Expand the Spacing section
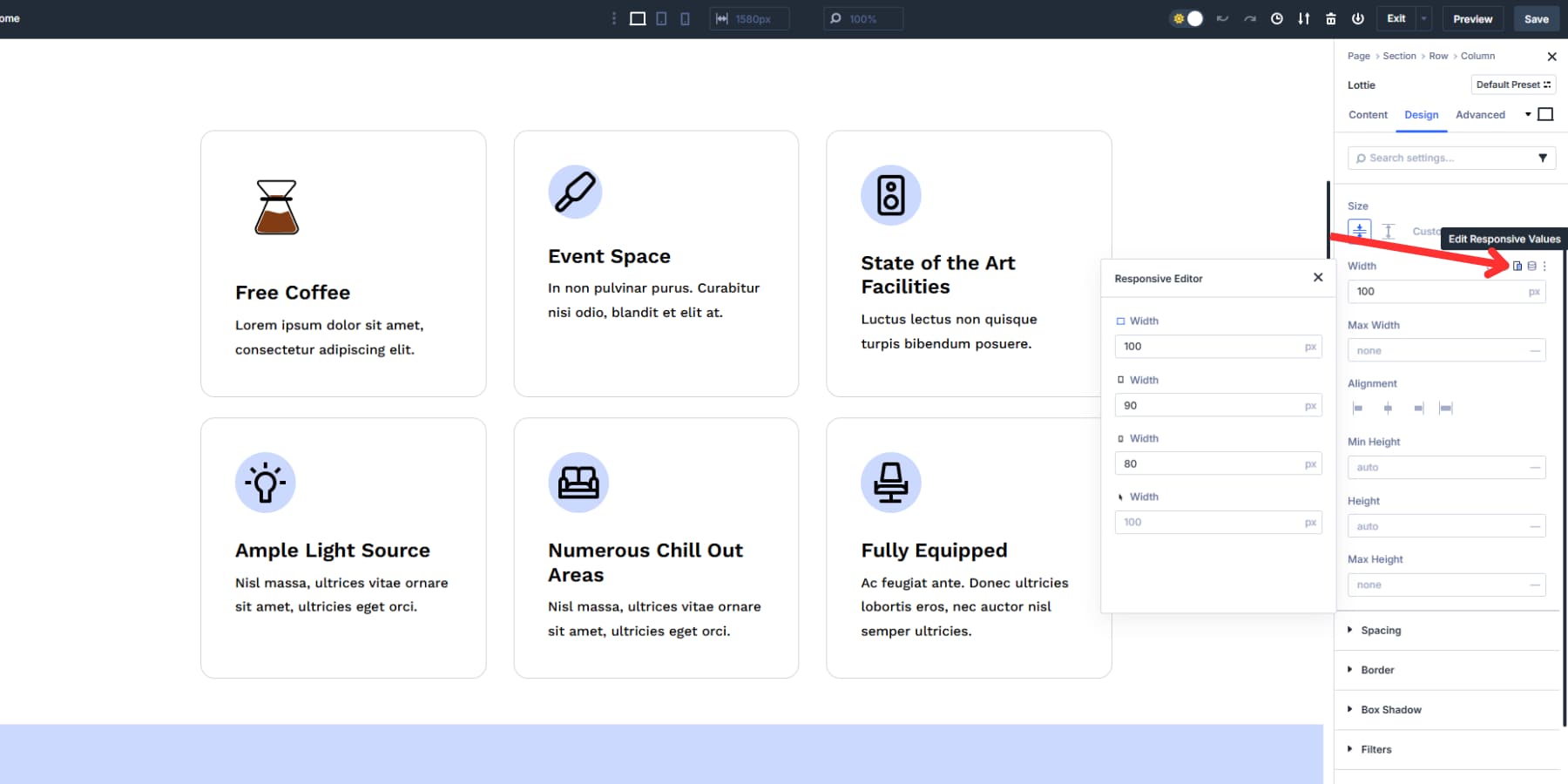The height and width of the screenshot is (784, 1568). [1381, 630]
